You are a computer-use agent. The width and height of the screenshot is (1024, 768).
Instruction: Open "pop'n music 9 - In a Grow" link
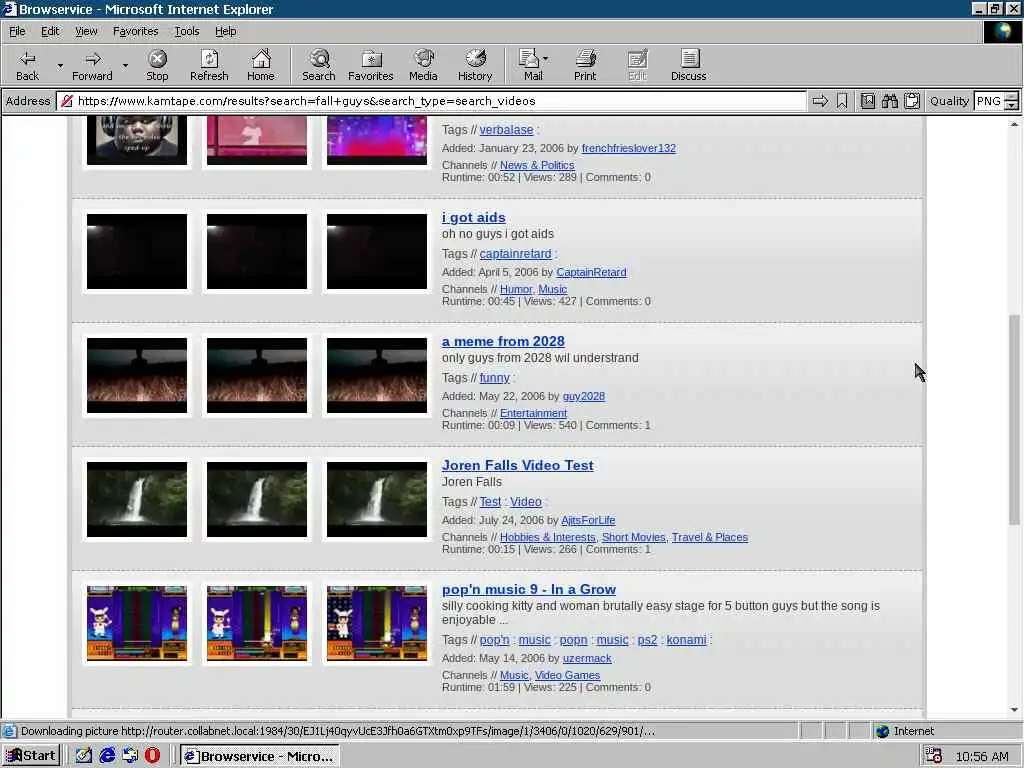528,590
